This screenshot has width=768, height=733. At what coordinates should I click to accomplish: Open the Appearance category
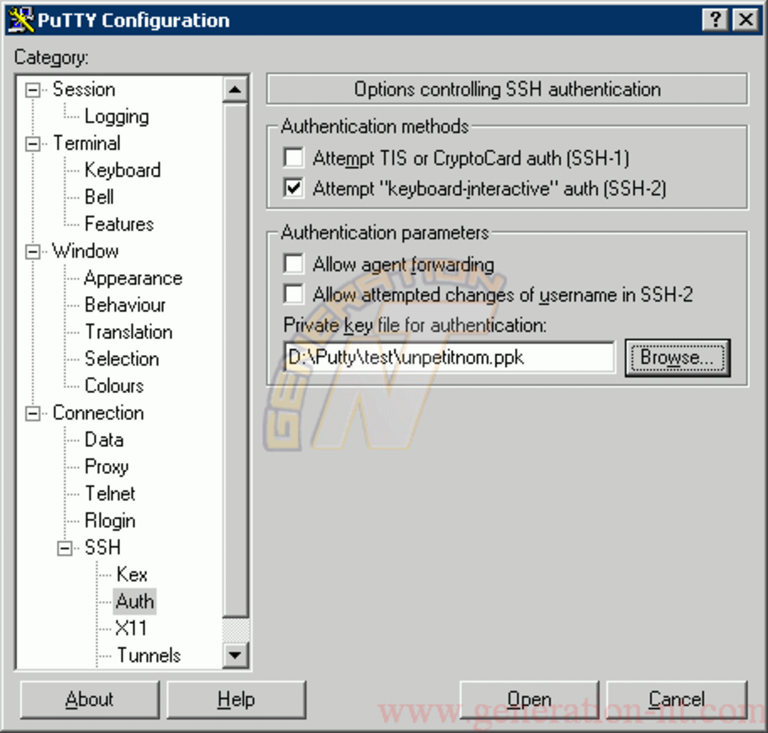(133, 278)
